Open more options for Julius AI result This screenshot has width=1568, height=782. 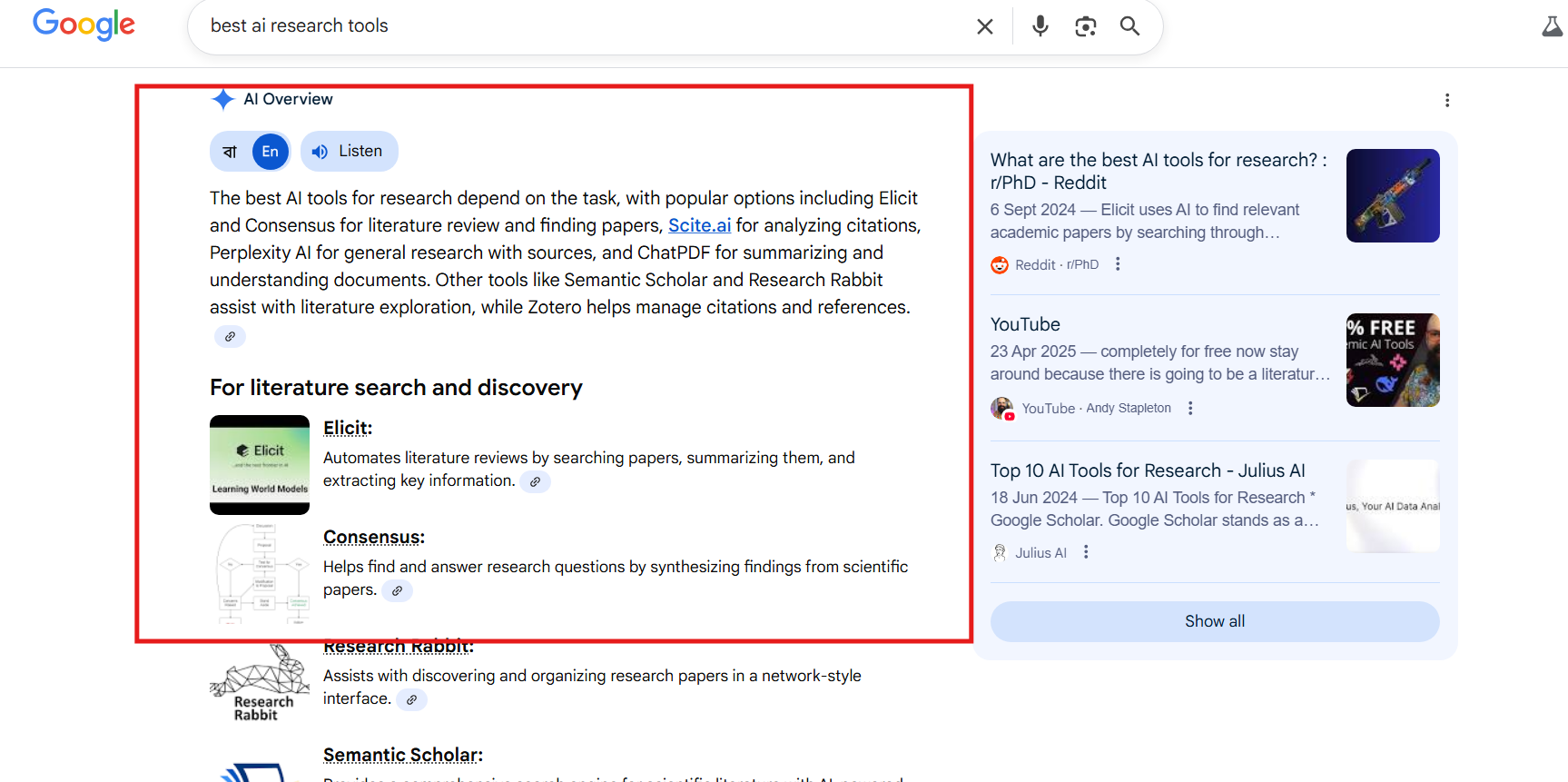(1086, 552)
